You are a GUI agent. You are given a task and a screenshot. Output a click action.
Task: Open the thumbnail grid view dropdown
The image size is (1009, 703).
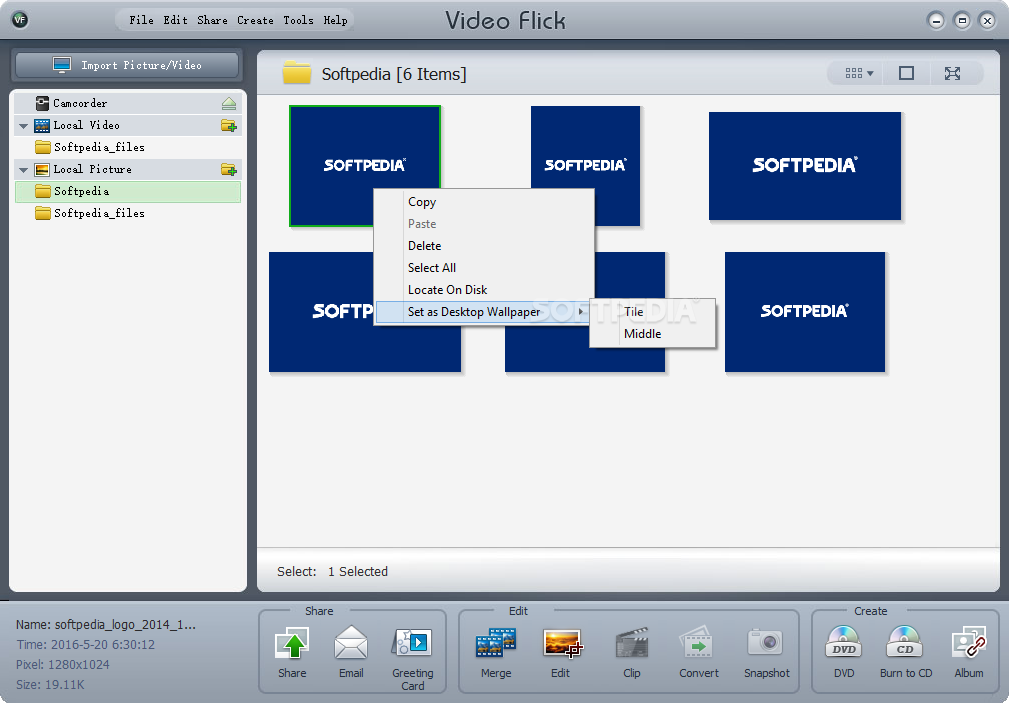(x=859, y=73)
